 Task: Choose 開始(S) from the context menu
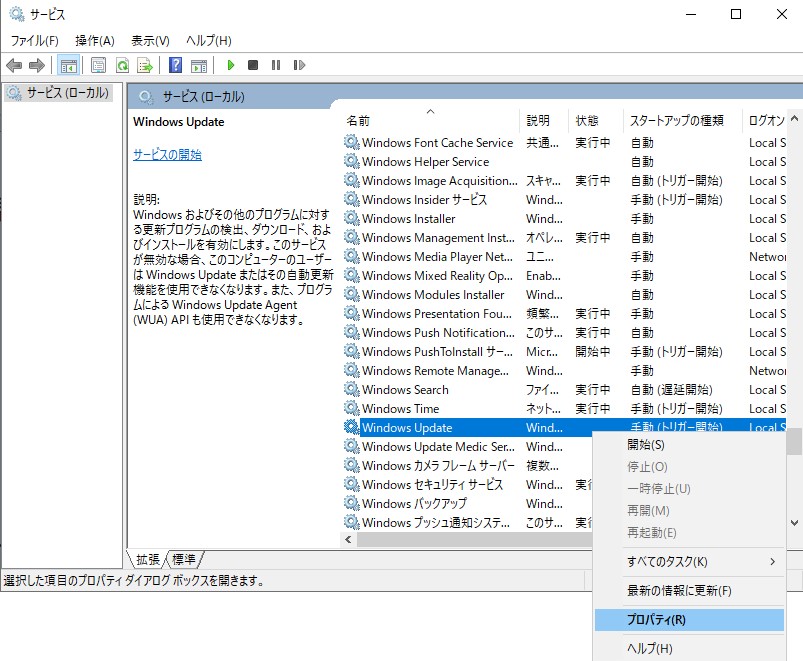646,445
